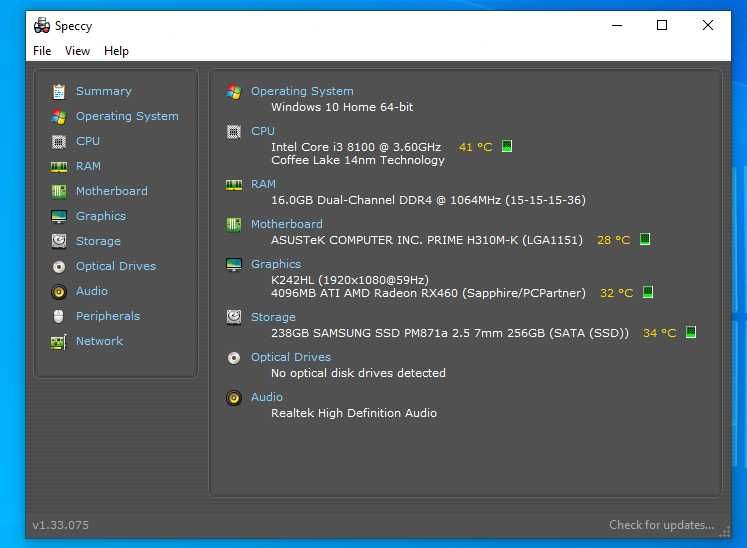Click the Storage hard drive sidebar icon
The width and height of the screenshot is (747, 548).
[59, 241]
